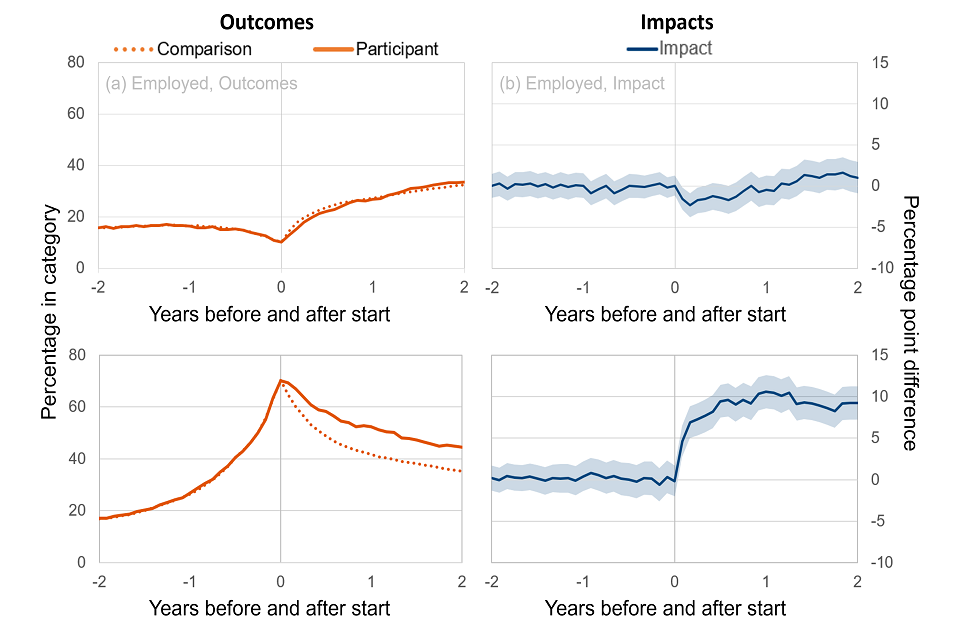
Task: Select the Participant legend label
Action: pyautogui.click(x=397, y=48)
